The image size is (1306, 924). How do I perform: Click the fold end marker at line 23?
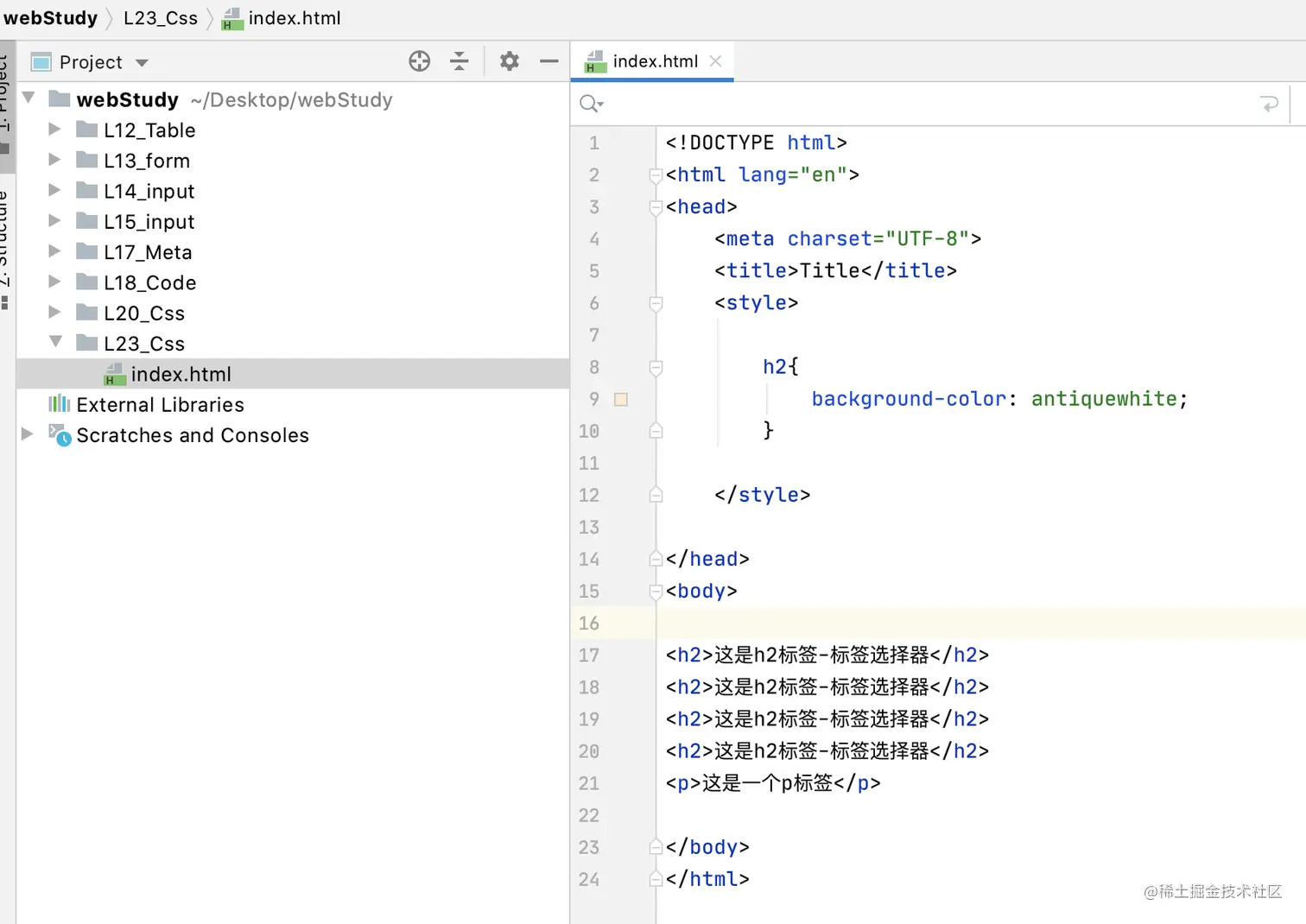656,847
